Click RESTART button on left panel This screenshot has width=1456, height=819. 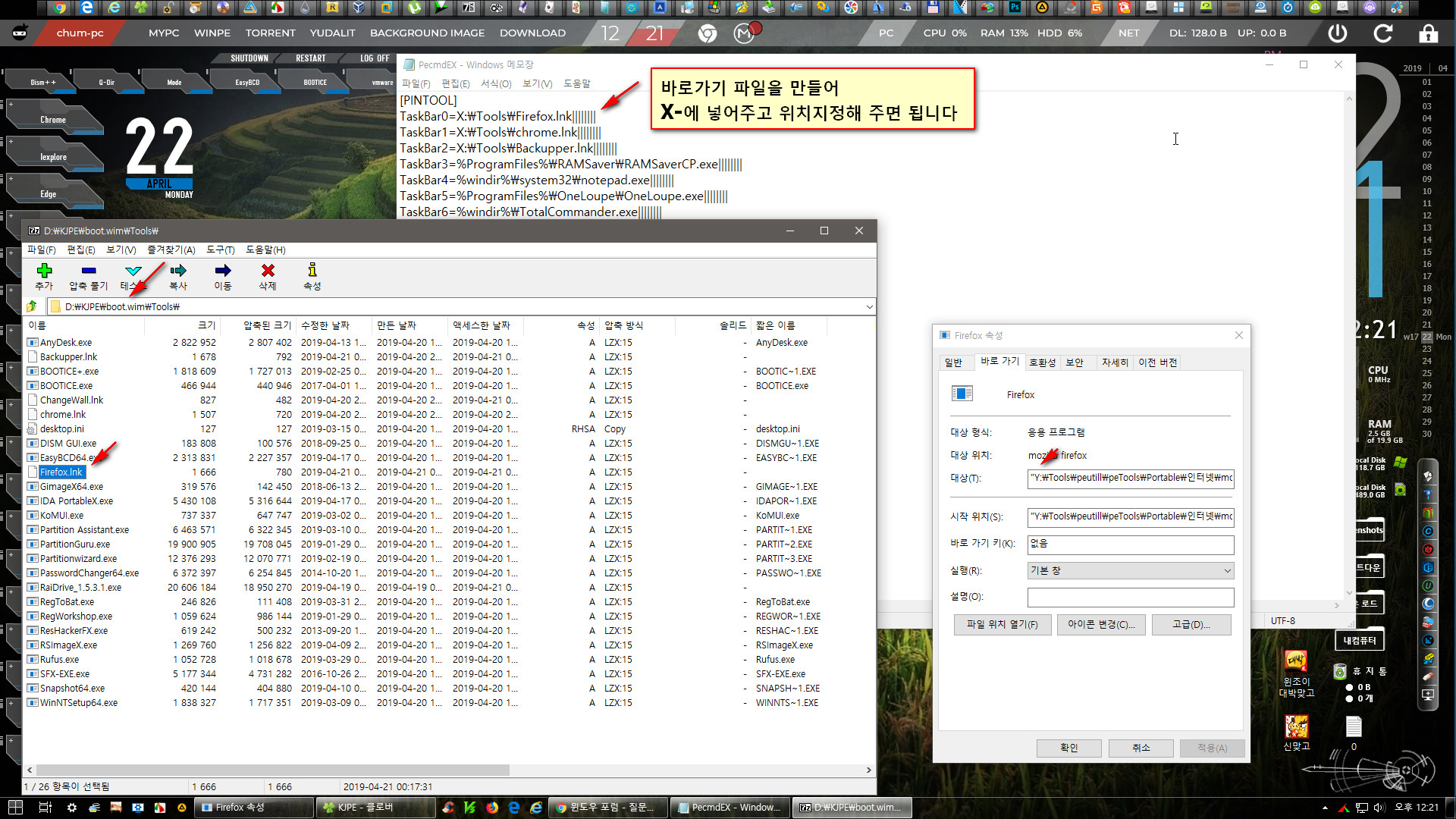tap(310, 58)
